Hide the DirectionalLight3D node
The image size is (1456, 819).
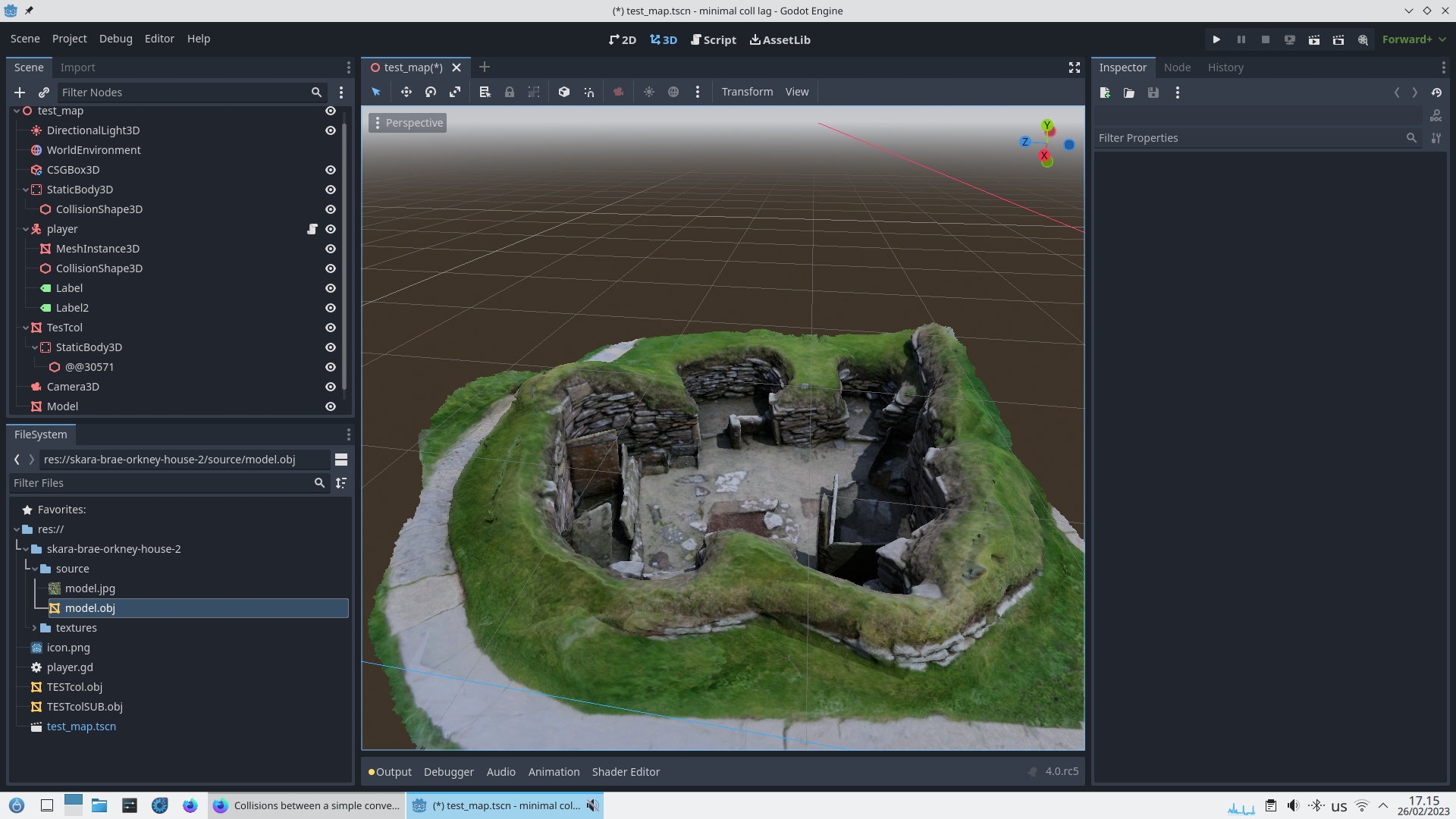point(331,130)
